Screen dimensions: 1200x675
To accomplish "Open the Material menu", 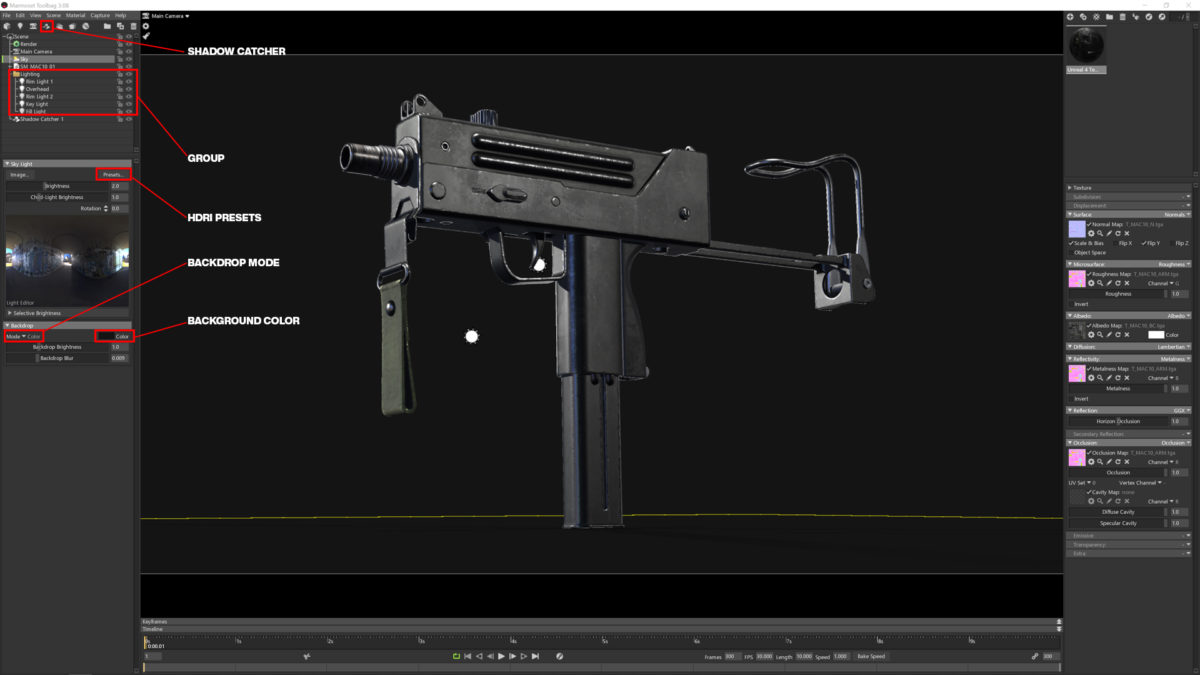I will (75, 15).
